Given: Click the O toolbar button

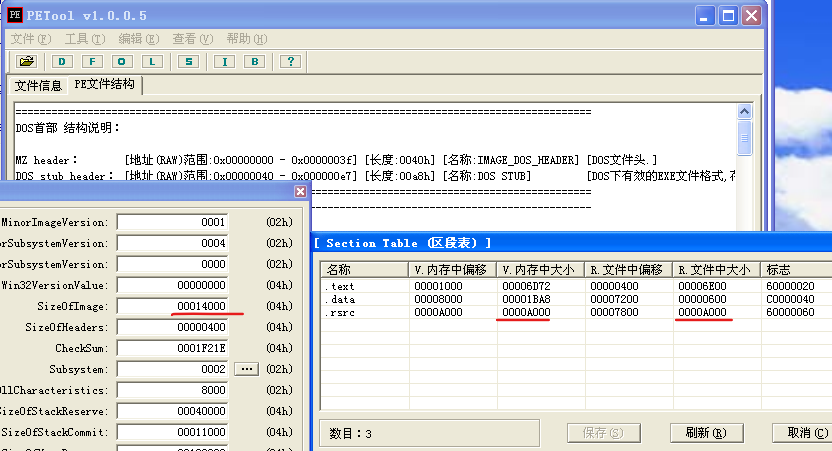Looking at the screenshot, I should coord(122,62).
